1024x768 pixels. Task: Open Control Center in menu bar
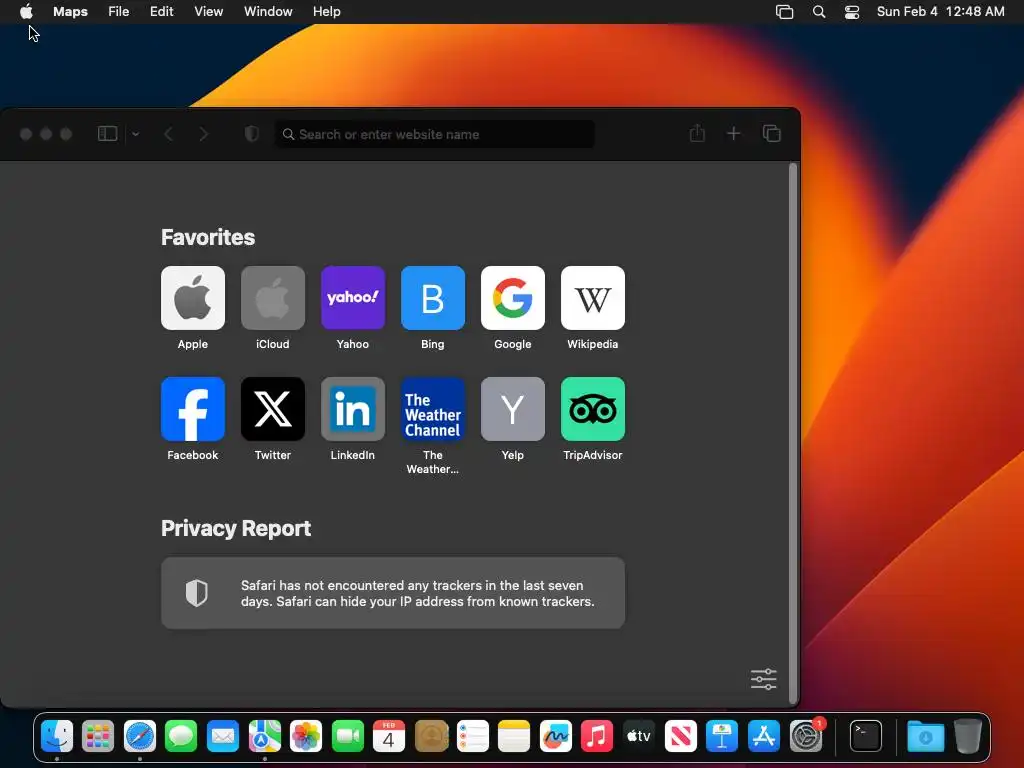point(852,11)
